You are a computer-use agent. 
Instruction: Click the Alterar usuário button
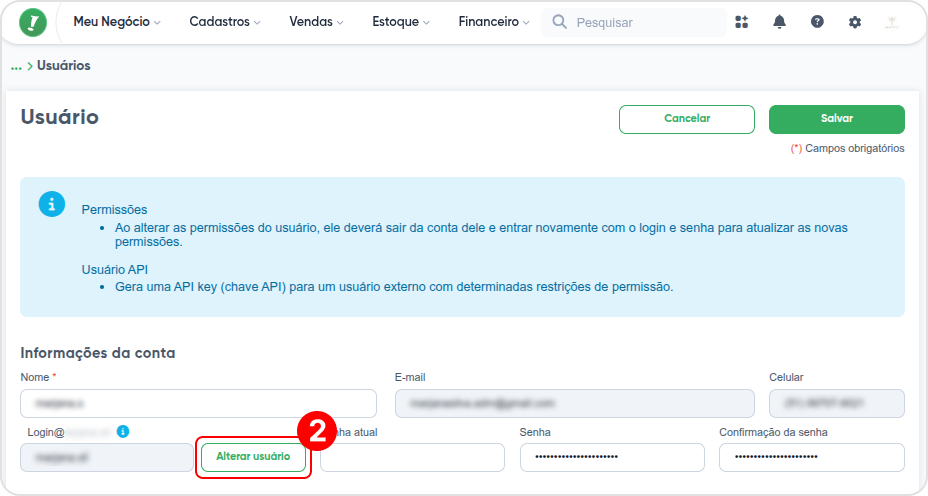pos(253,457)
